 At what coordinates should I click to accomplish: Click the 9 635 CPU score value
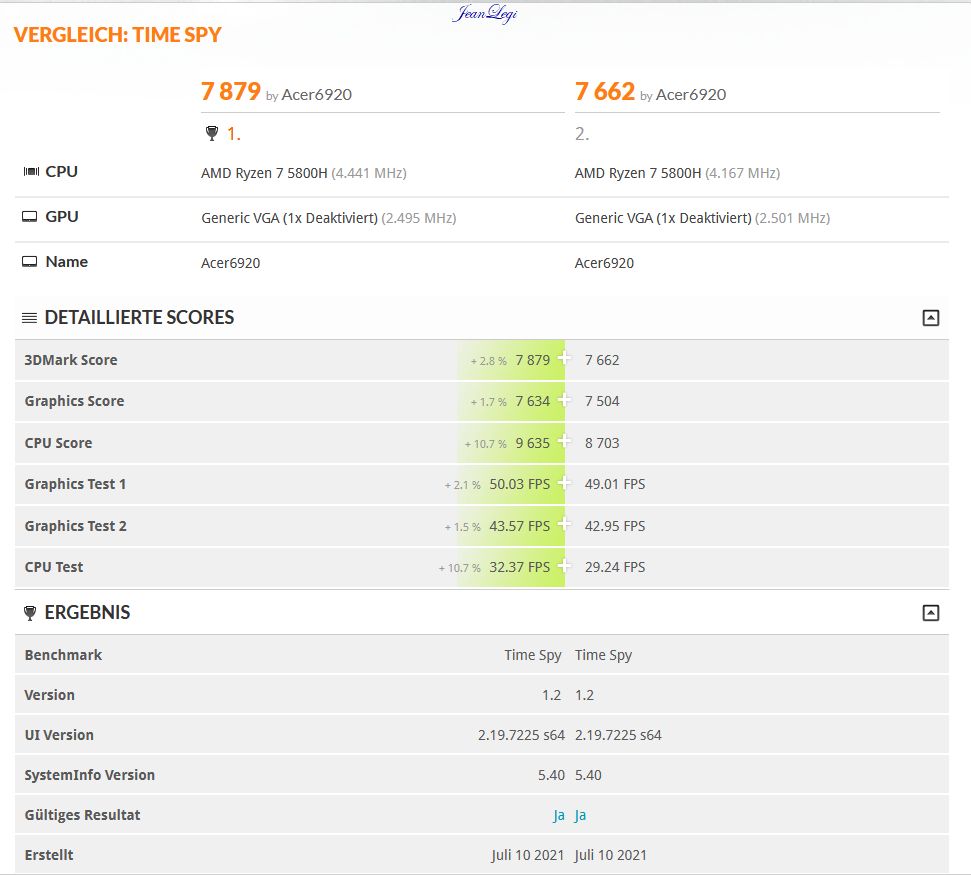[533, 443]
